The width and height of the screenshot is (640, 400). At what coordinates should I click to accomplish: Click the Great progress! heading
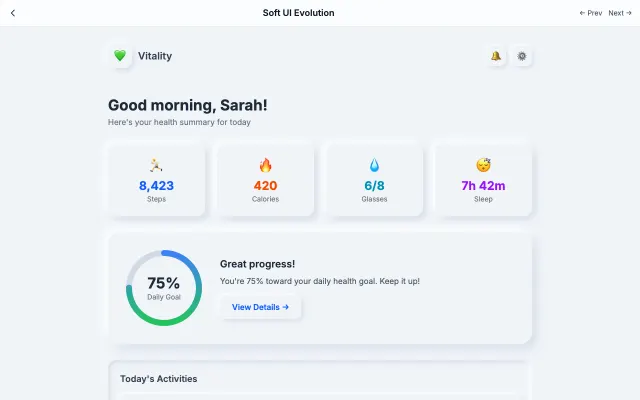coord(257,264)
